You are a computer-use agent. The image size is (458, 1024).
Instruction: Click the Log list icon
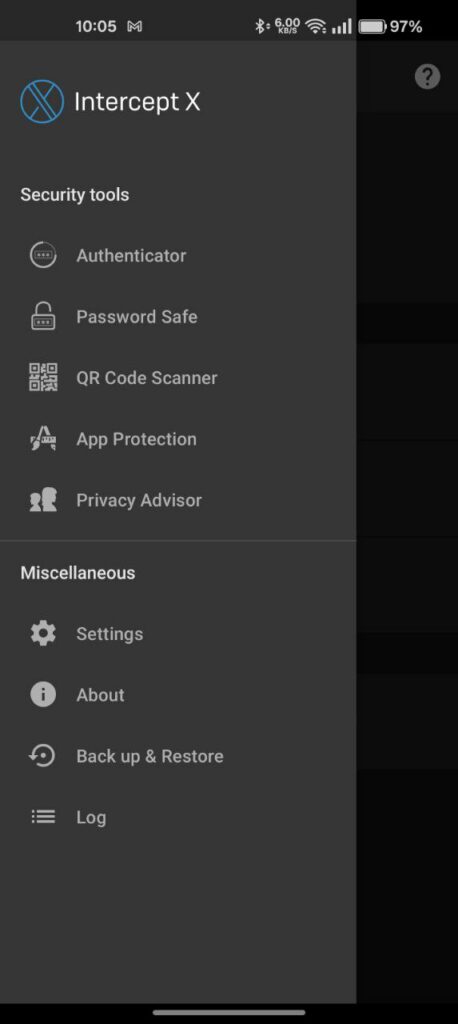pyautogui.click(x=43, y=817)
